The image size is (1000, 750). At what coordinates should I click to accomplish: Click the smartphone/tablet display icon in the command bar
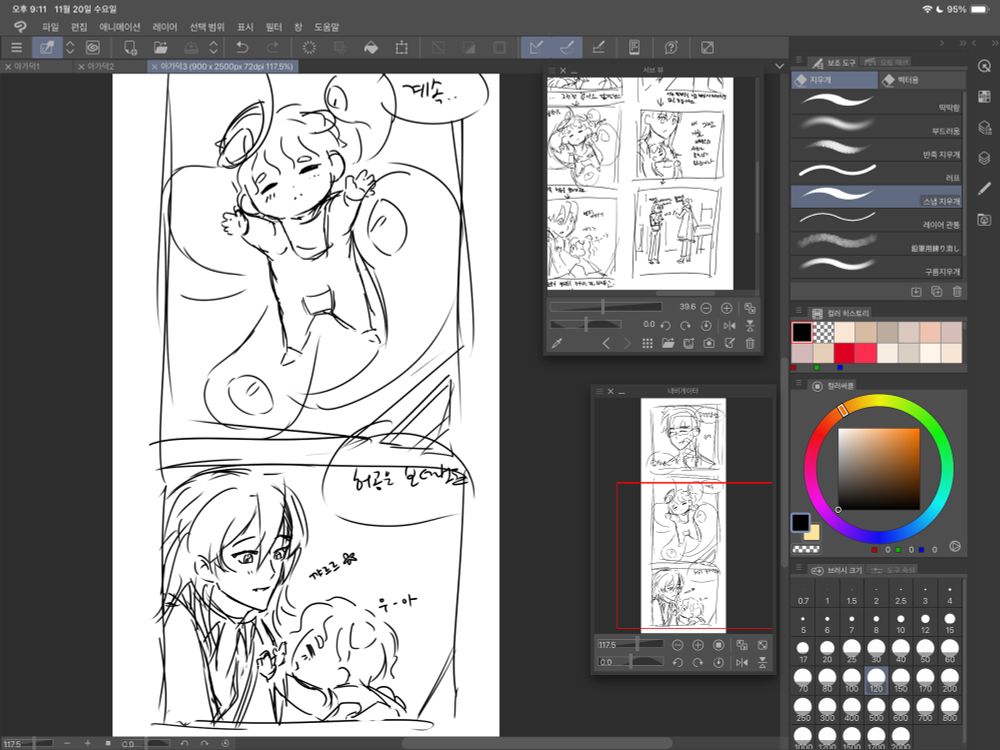pyautogui.click(x=635, y=48)
